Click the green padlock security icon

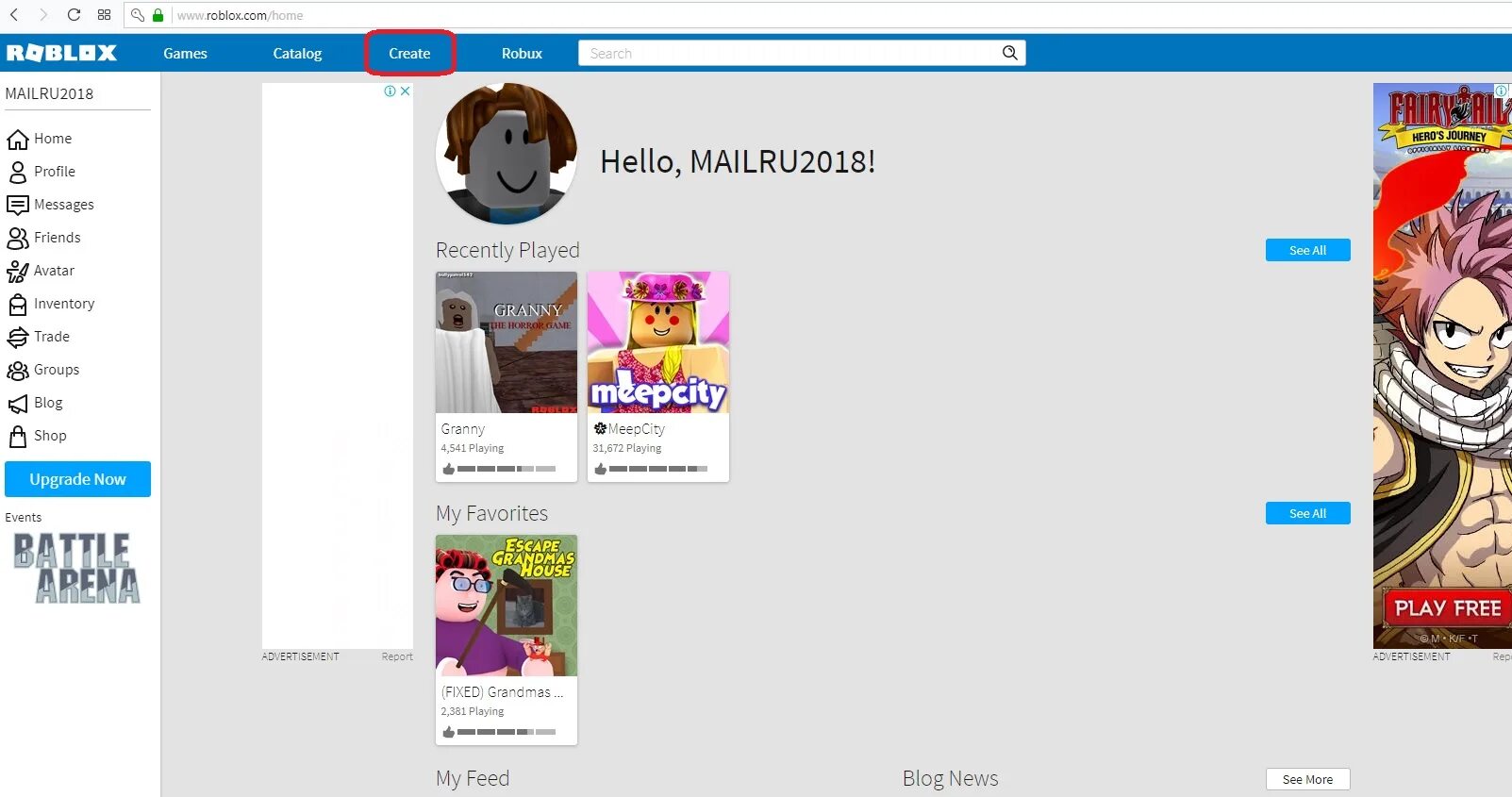(158, 15)
